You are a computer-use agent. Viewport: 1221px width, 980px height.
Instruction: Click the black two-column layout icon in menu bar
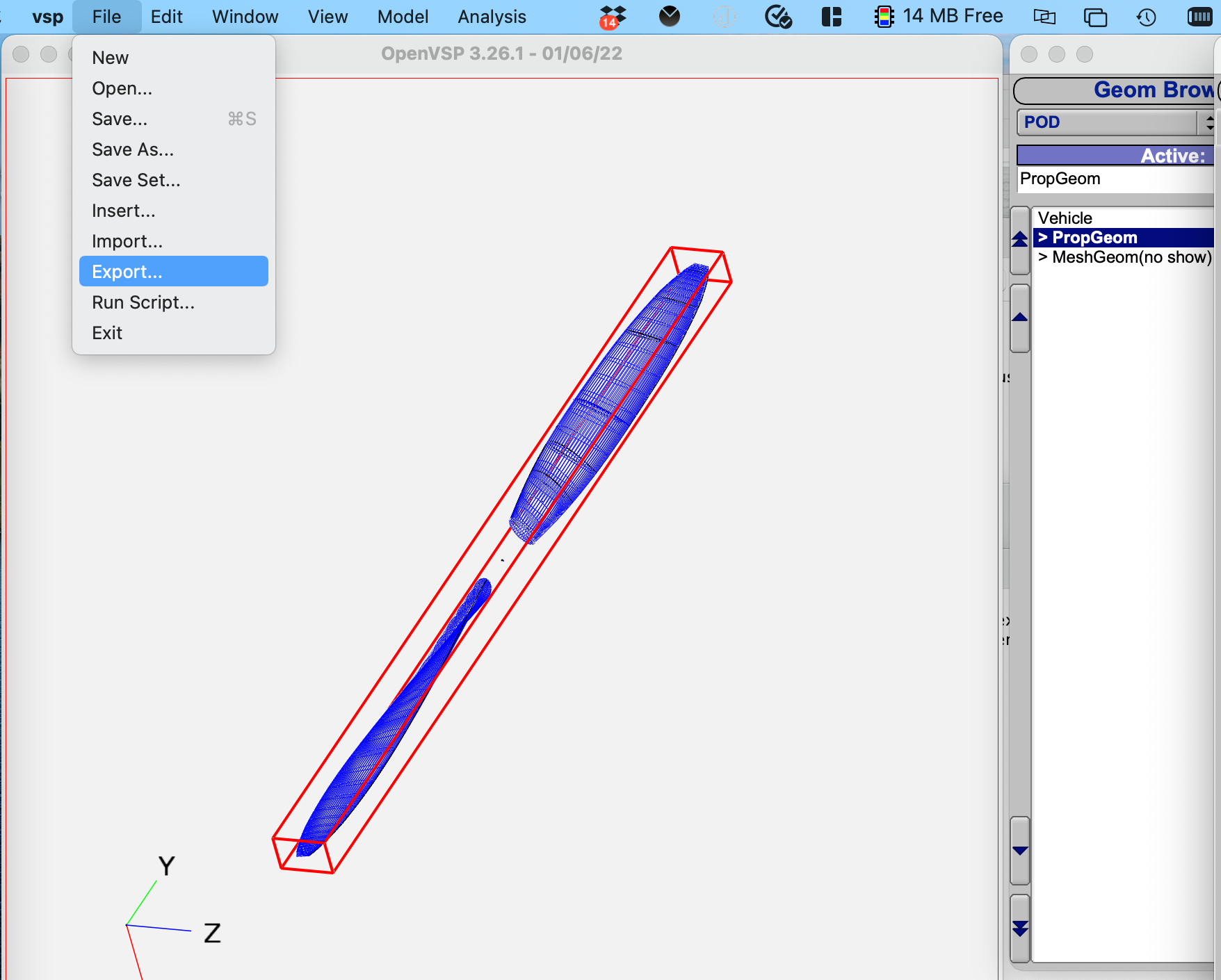click(x=831, y=17)
